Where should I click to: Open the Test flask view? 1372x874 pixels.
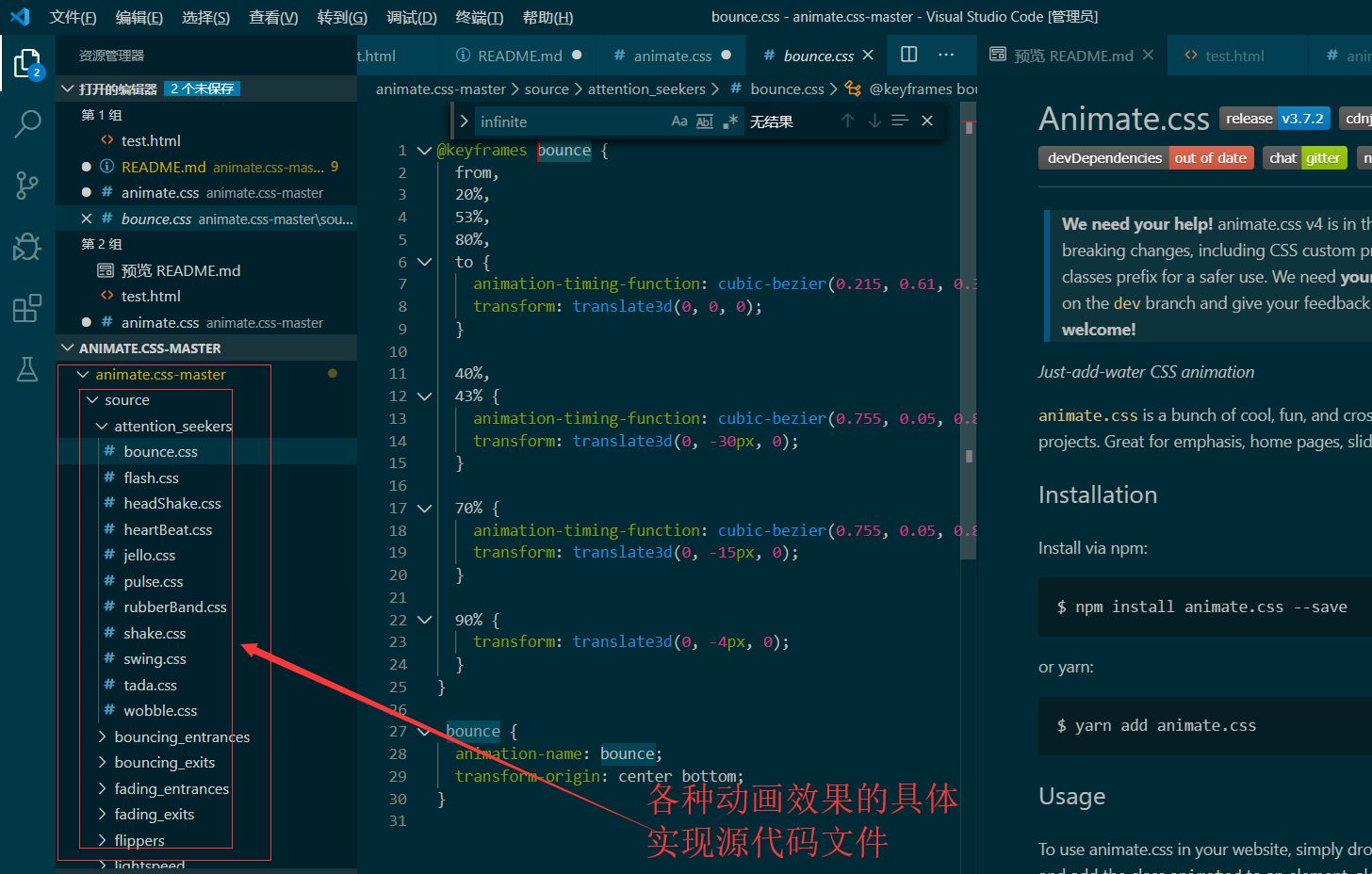point(27,369)
